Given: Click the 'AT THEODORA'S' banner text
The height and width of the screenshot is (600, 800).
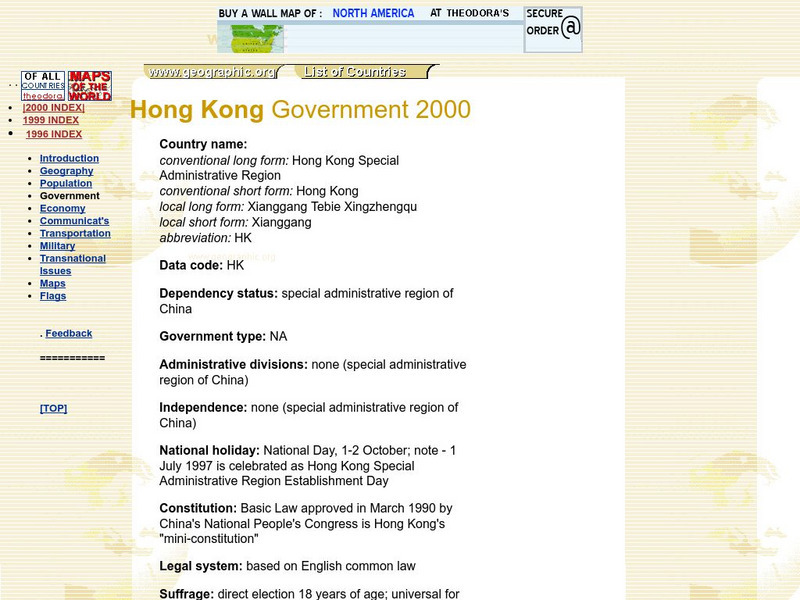Looking at the screenshot, I should [469, 13].
